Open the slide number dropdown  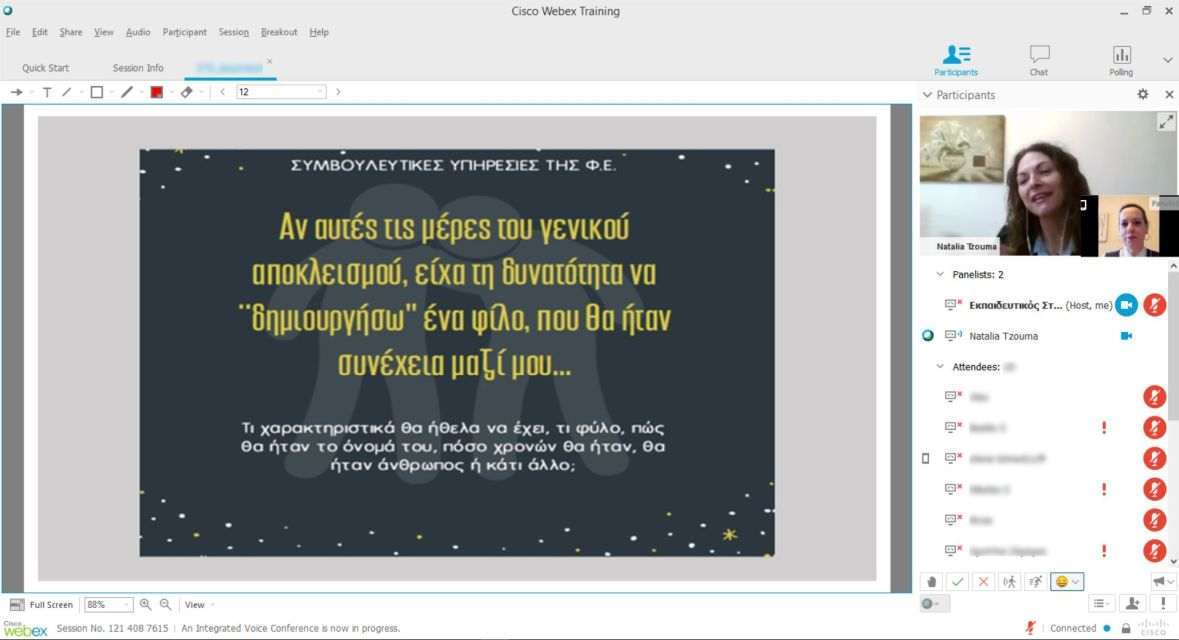tap(320, 92)
